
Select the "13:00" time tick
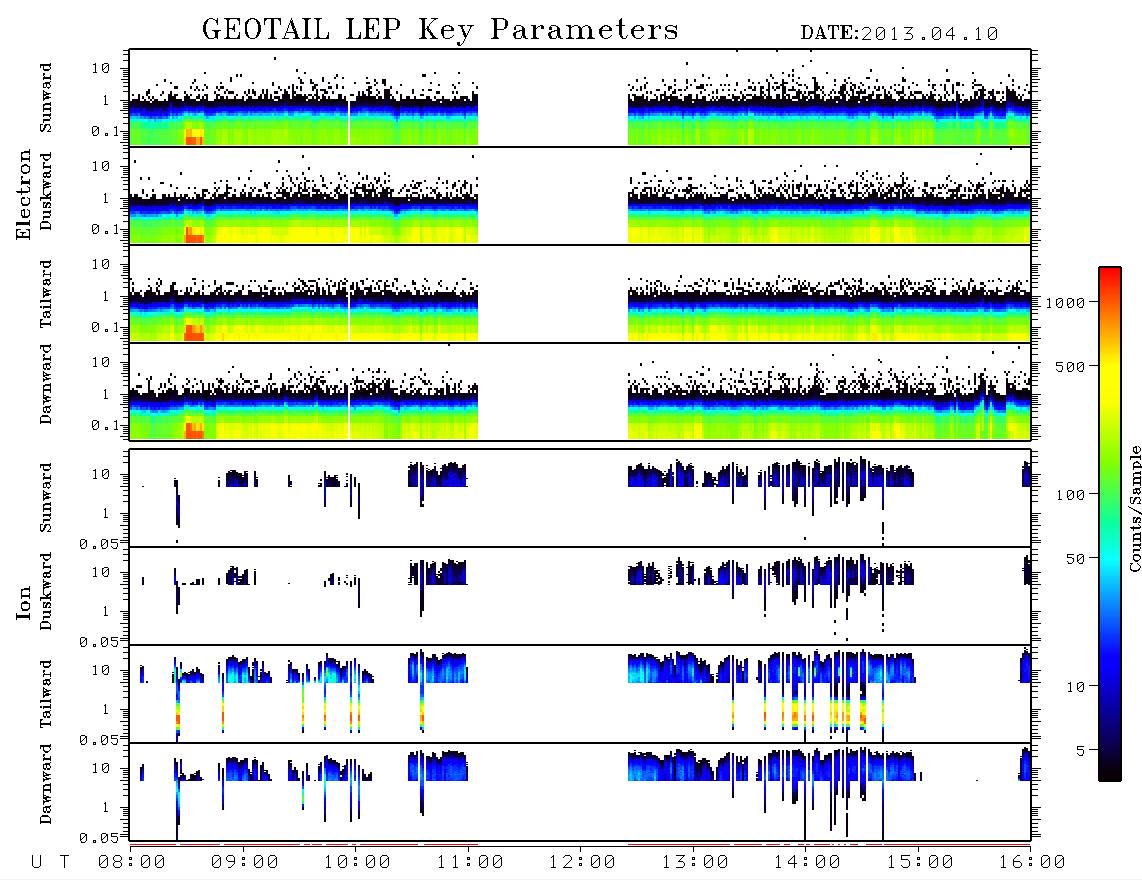pyautogui.click(x=695, y=863)
